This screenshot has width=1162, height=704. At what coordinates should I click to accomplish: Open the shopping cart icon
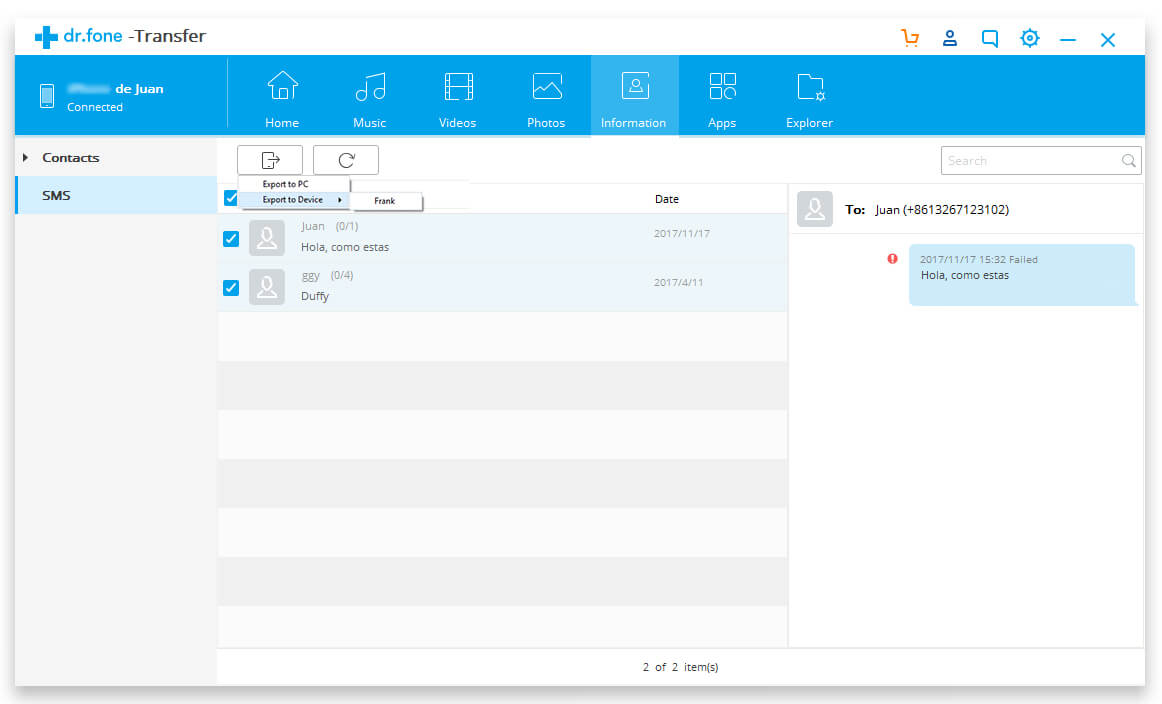coord(909,38)
